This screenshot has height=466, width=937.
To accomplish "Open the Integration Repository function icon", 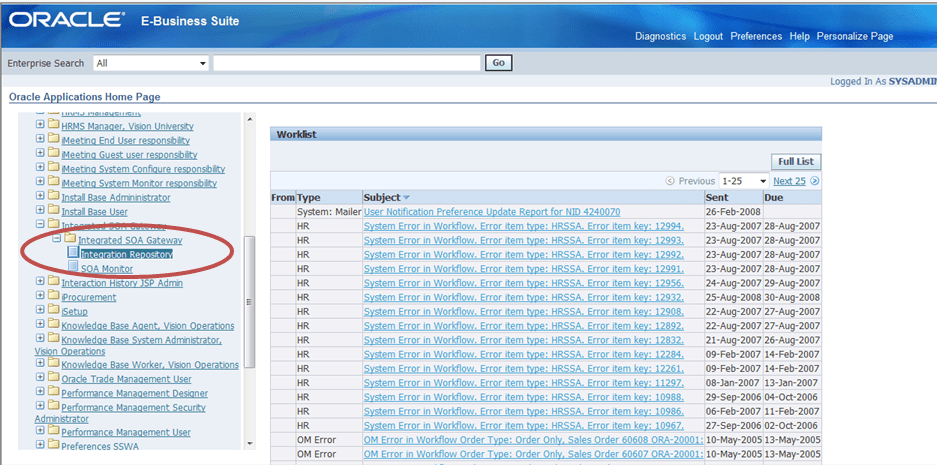I will click(74, 254).
